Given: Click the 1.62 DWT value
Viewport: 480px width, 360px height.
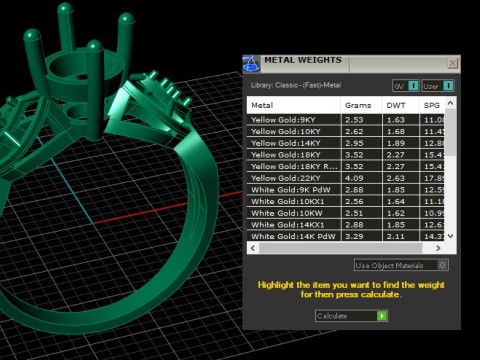Looking at the screenshot, I should click(x=396, y=213).
